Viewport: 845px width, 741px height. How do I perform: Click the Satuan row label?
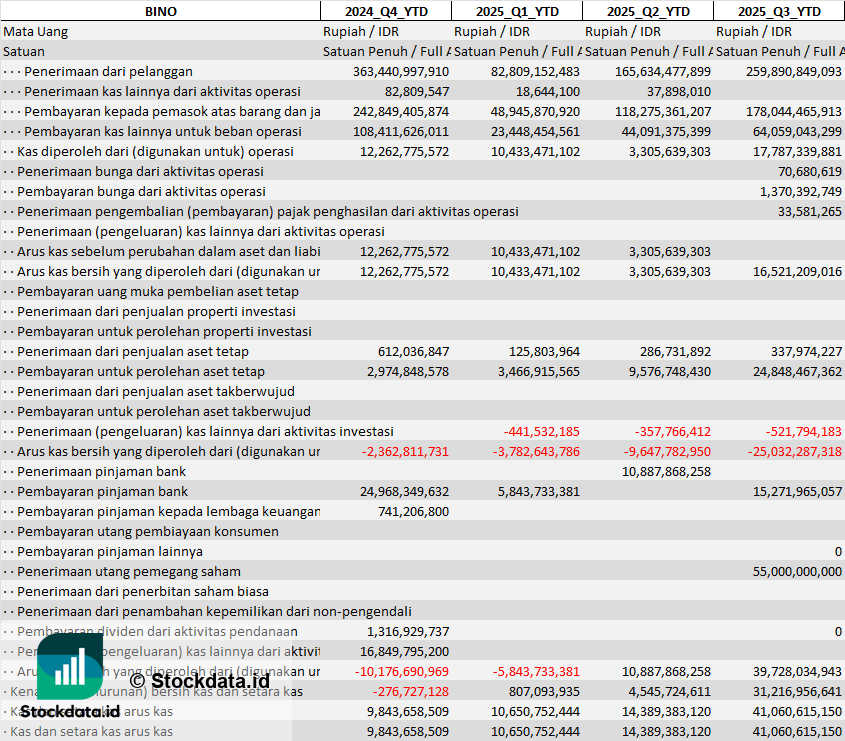(x=24, y=51)
